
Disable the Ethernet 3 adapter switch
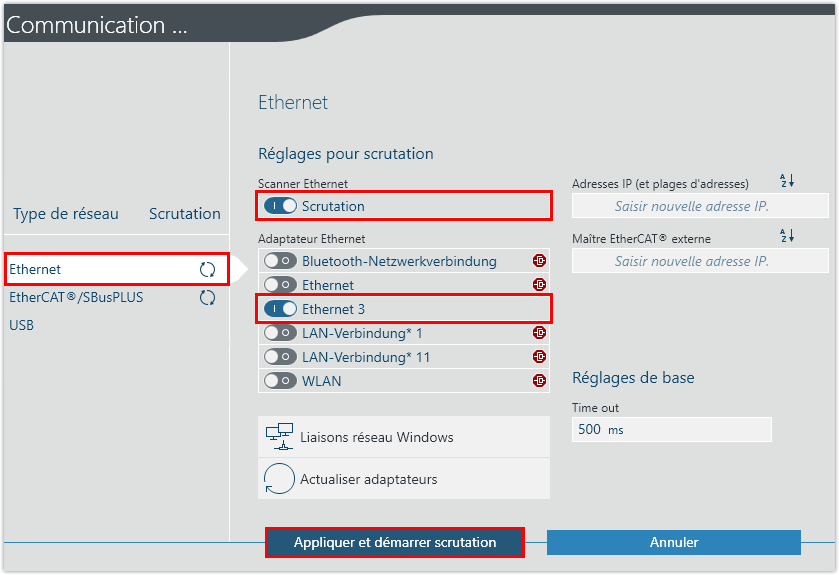tap(281, 309)
